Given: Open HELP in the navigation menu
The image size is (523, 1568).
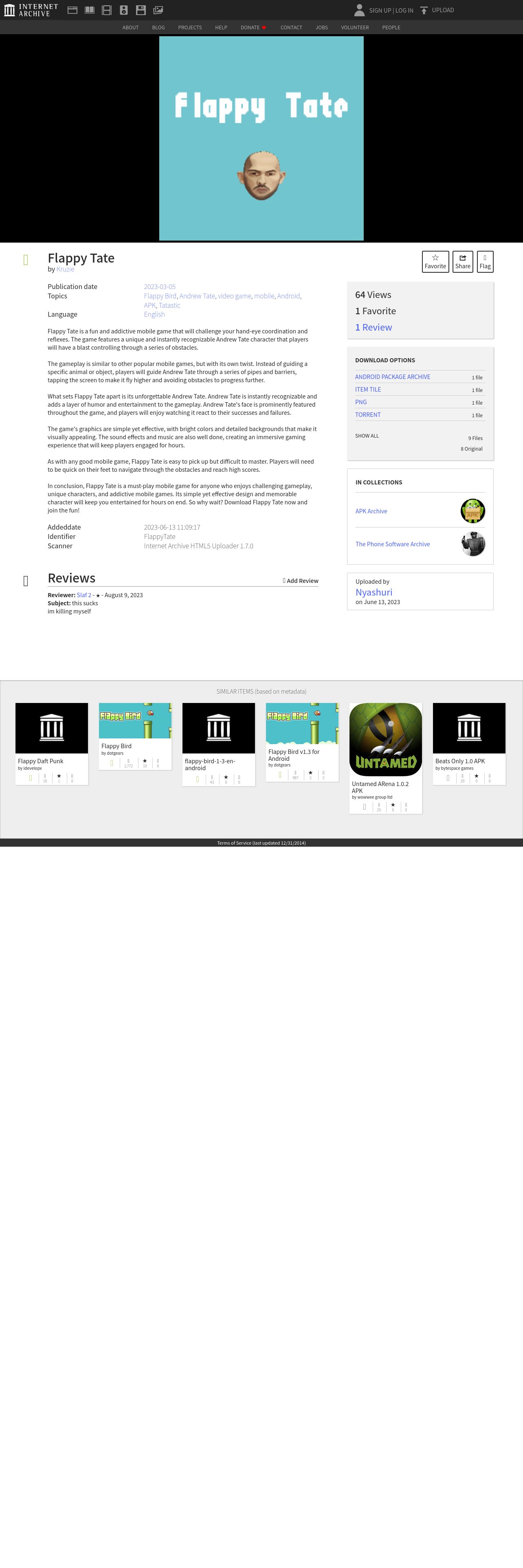Looking at the screenshot, I should pyautogui.click(x=221, y=27).
